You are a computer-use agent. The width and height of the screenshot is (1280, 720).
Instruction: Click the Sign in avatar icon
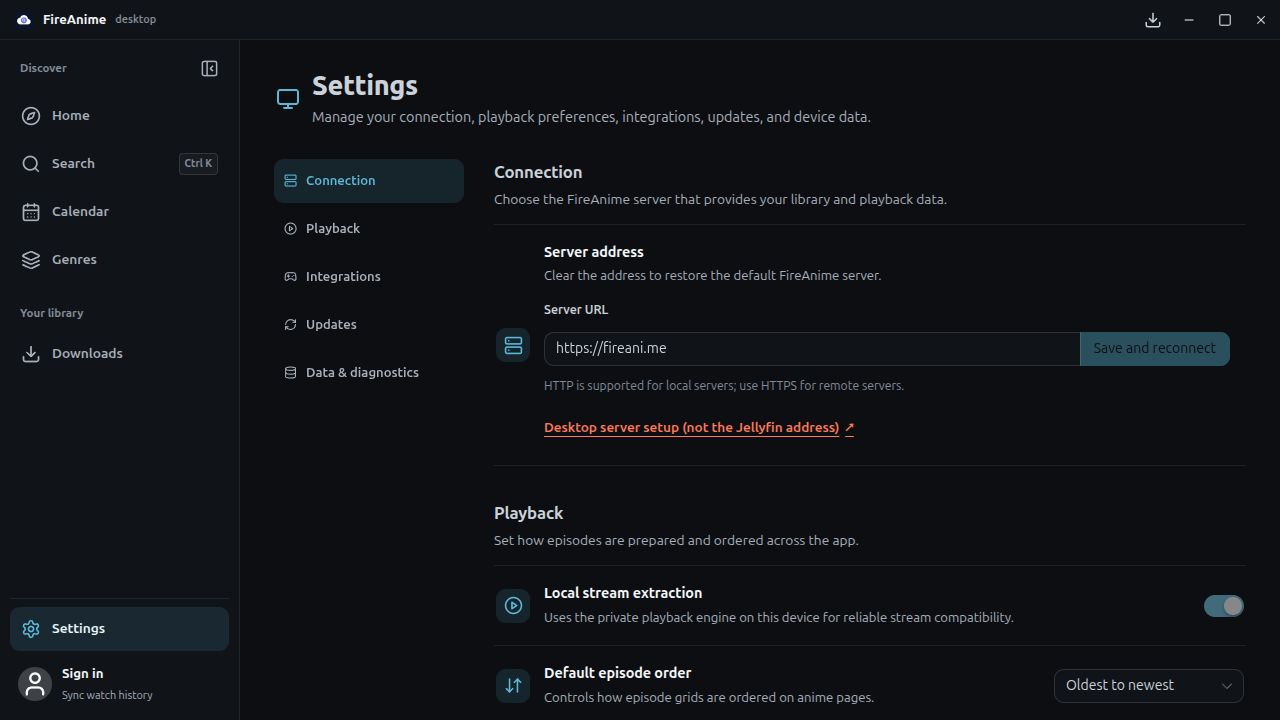[35, 684]
